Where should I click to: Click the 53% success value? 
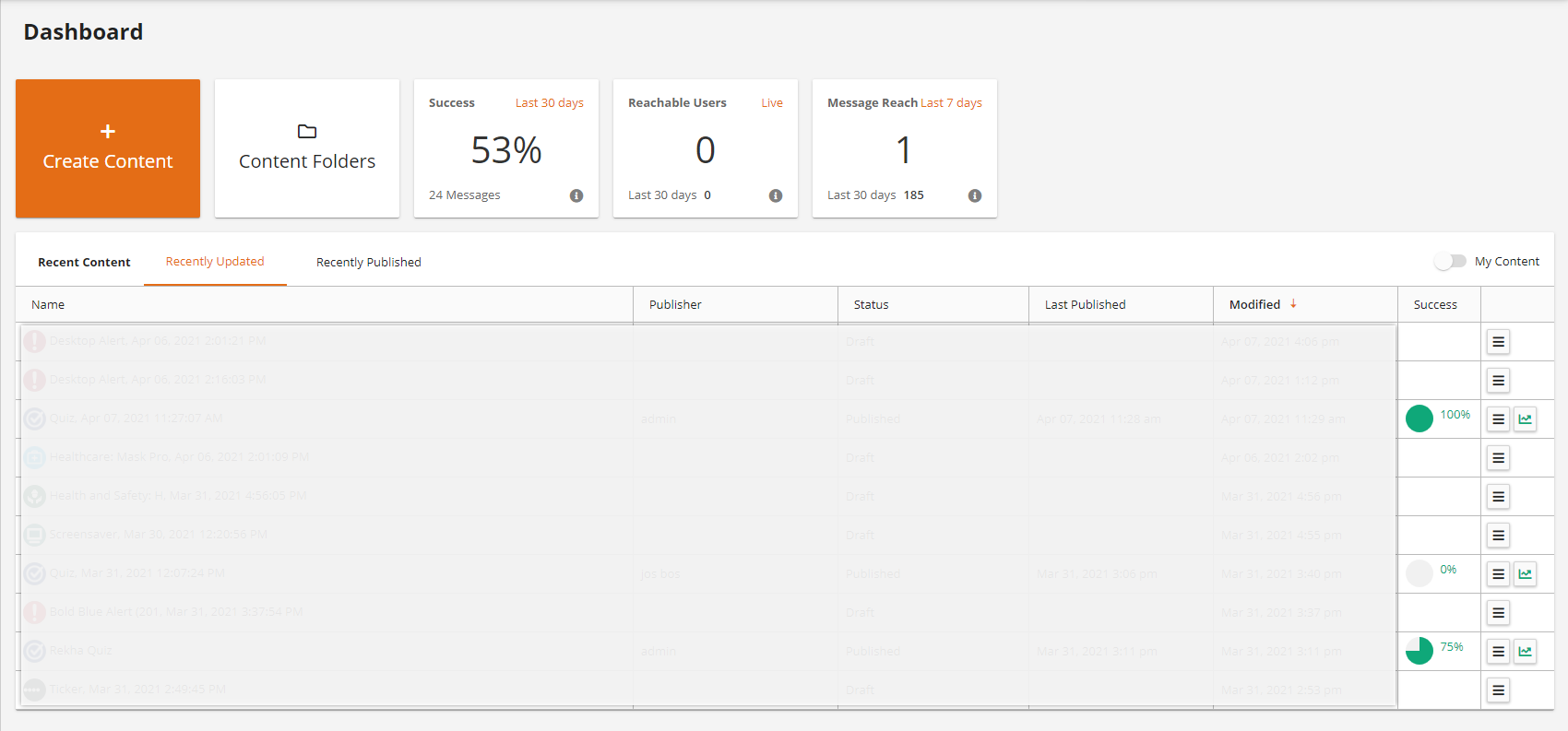pyautogui.click(x=506, y=150)
